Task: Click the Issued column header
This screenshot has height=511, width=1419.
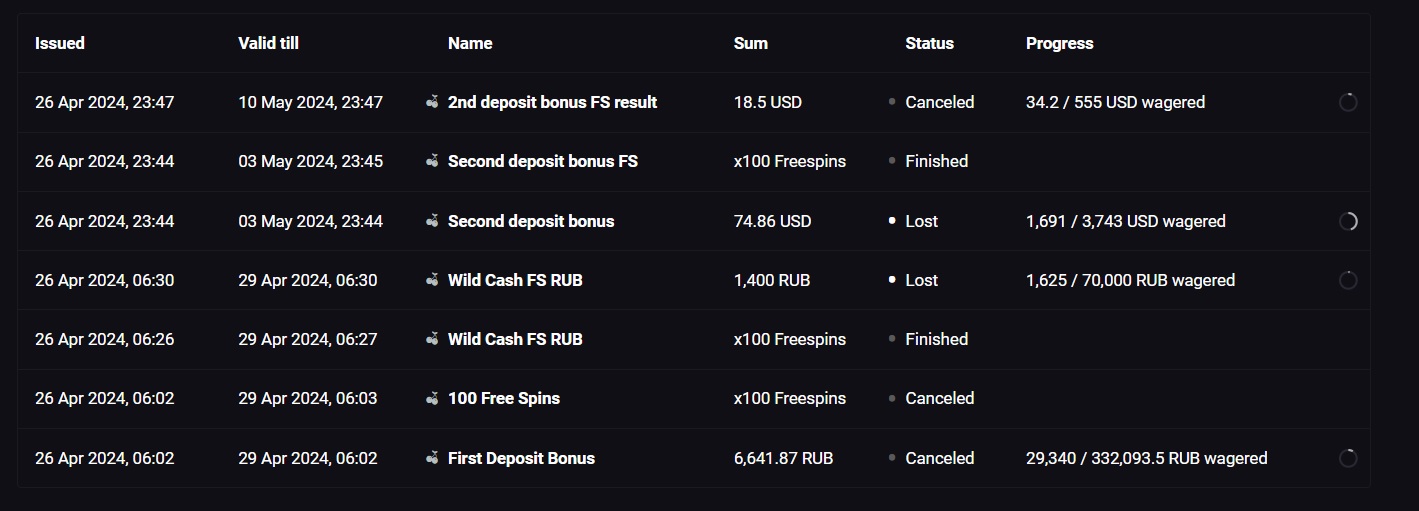Action: pos(60,43)
